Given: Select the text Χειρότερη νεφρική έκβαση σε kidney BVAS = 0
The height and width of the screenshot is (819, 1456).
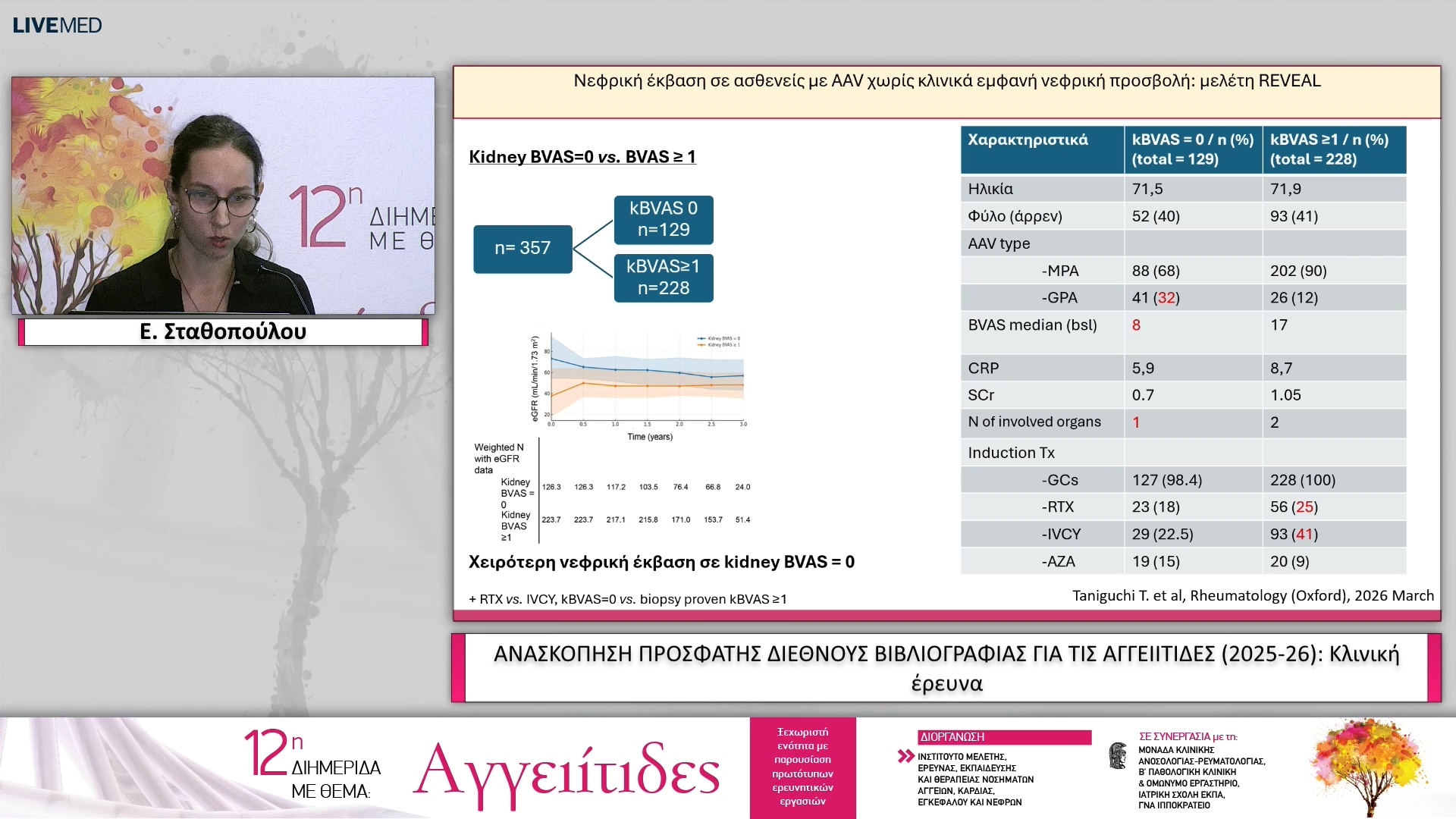Looking at the screenshot, I should 661,562.
